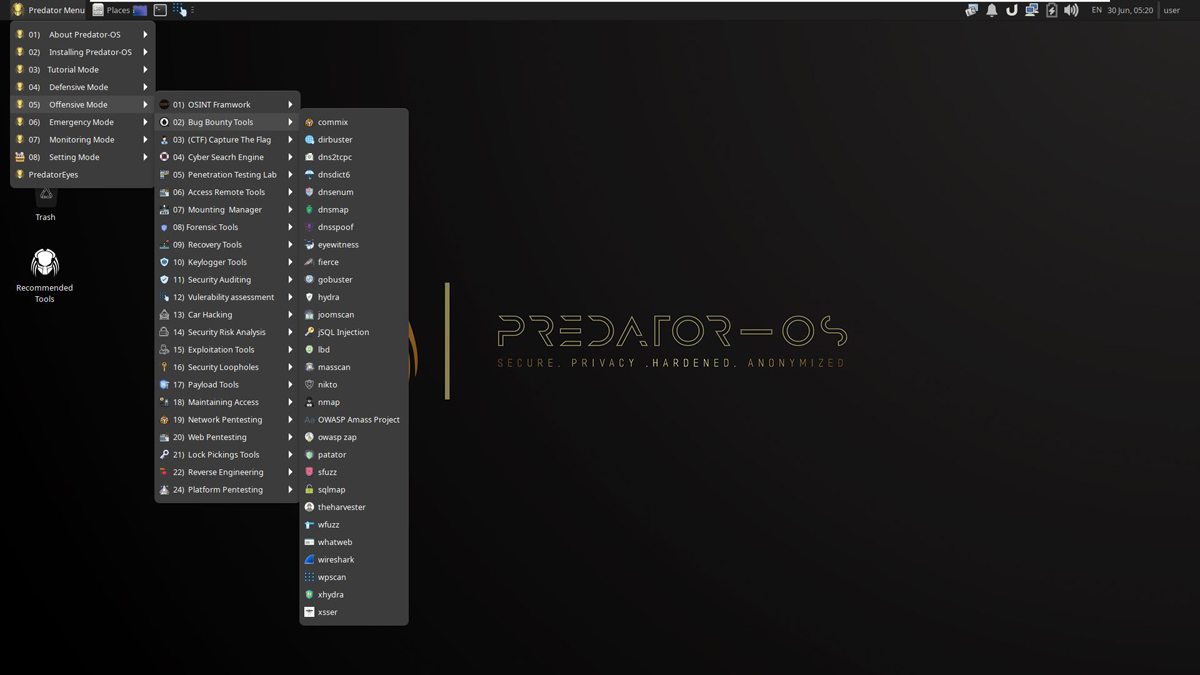The height and width of the screenshot is (675, 1200).
Task: Expand Monitoring Mode submenu arrow
Action: pyautogui.click(x=145, y=140)
